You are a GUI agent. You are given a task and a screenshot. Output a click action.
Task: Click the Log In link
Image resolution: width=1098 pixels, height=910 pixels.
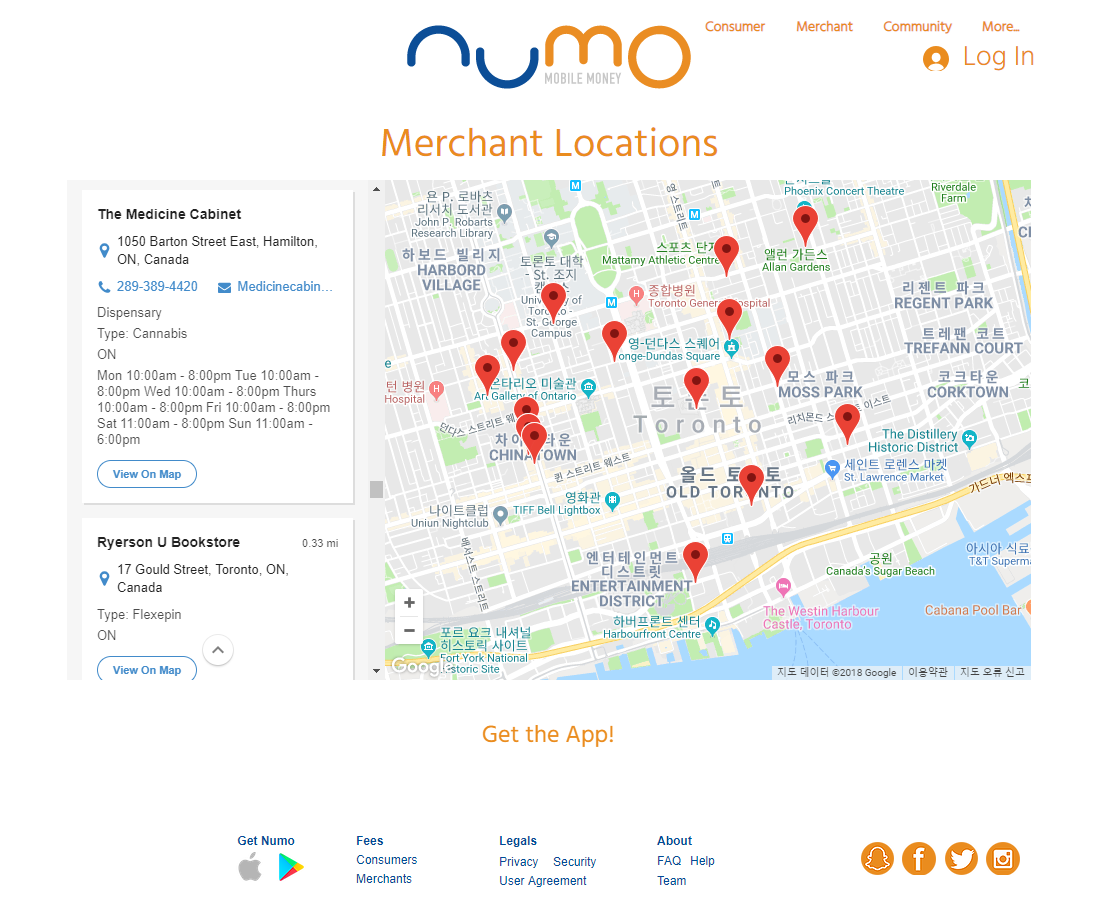click(999, 57)
